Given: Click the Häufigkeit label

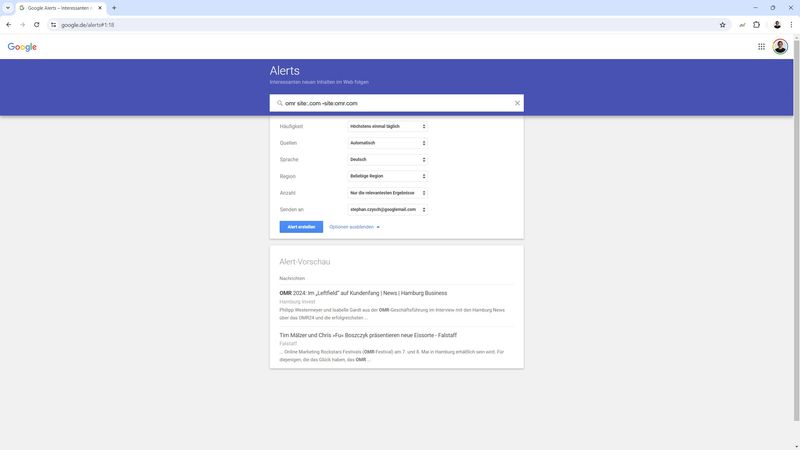Looking at the screenshot, I should [x=291, y=126].
